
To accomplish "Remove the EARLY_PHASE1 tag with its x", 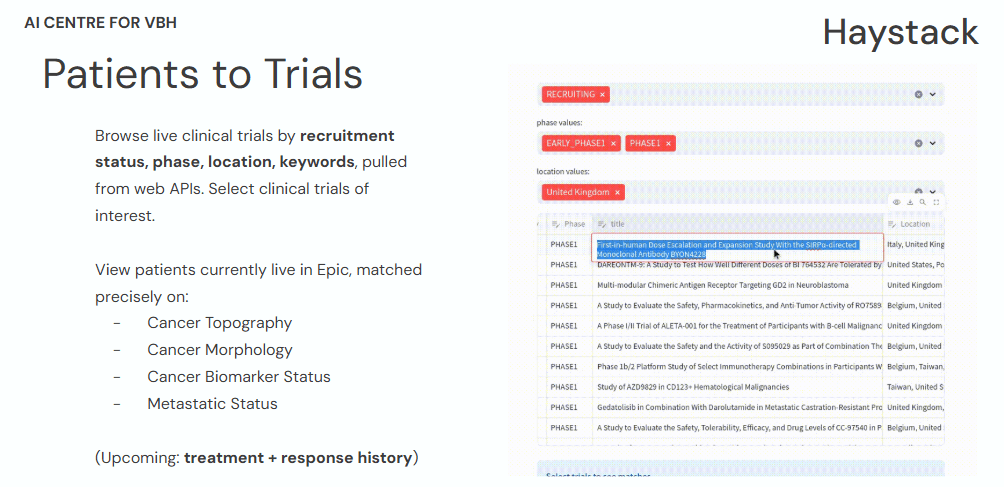I will [613, 143].
